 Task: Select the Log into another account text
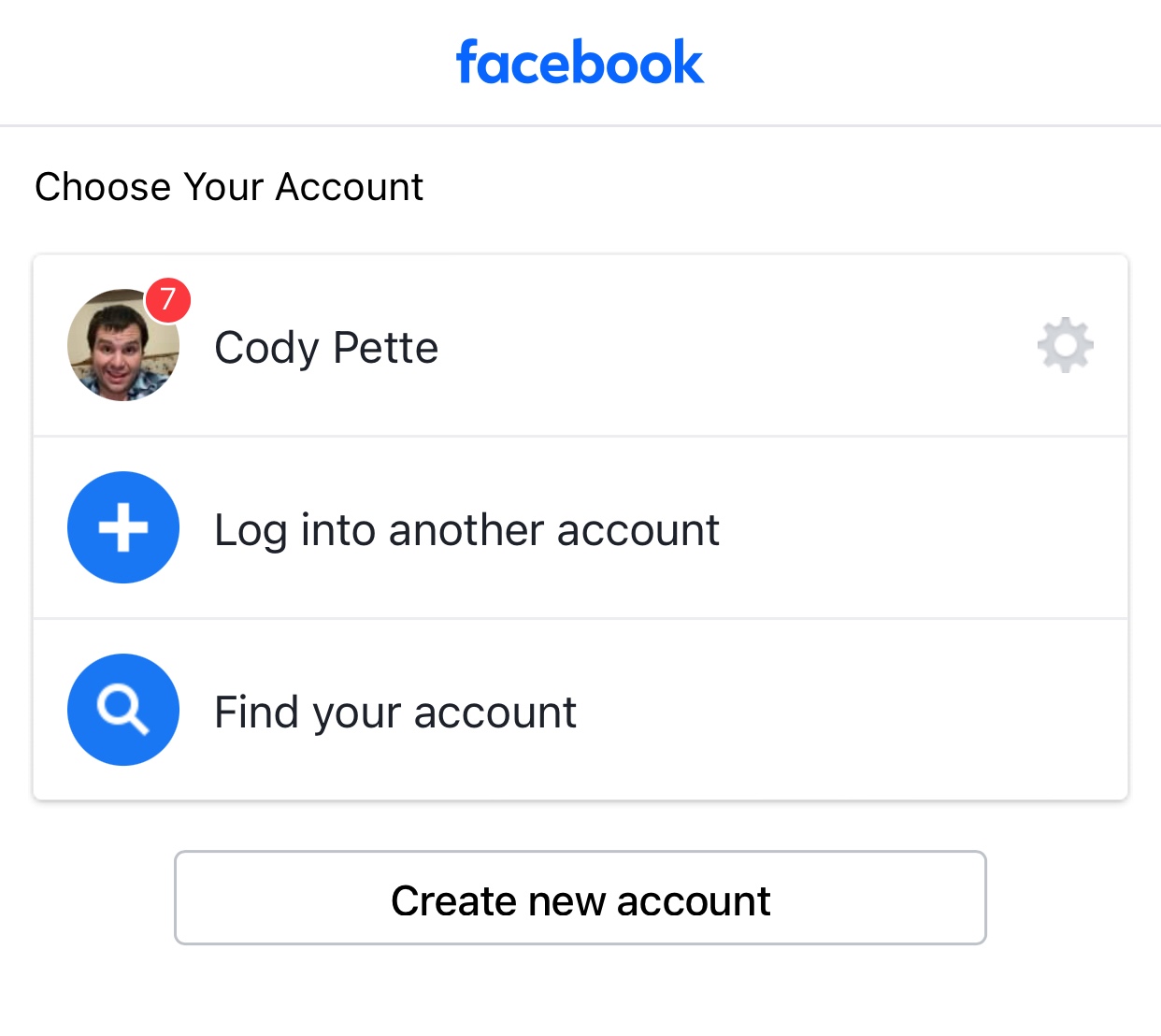(x=466, y=530)
